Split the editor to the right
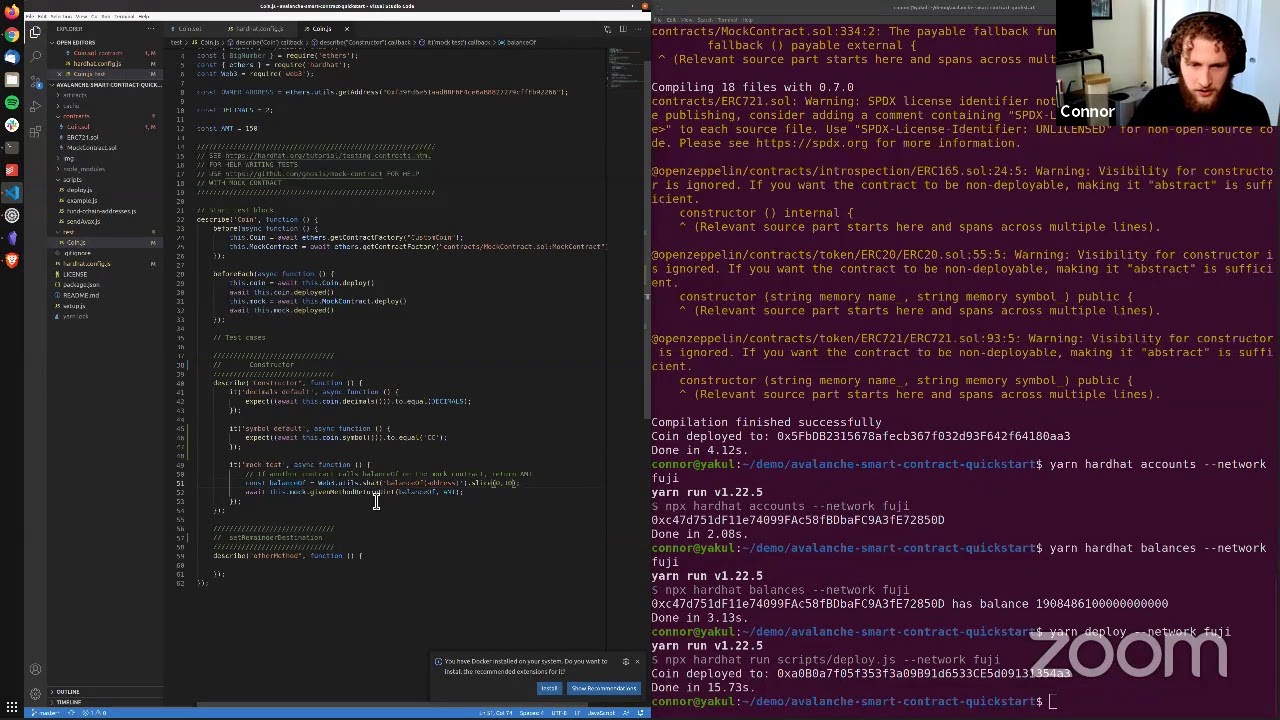This screenshot has height=720, width=1280. click(x=622, y=29)
